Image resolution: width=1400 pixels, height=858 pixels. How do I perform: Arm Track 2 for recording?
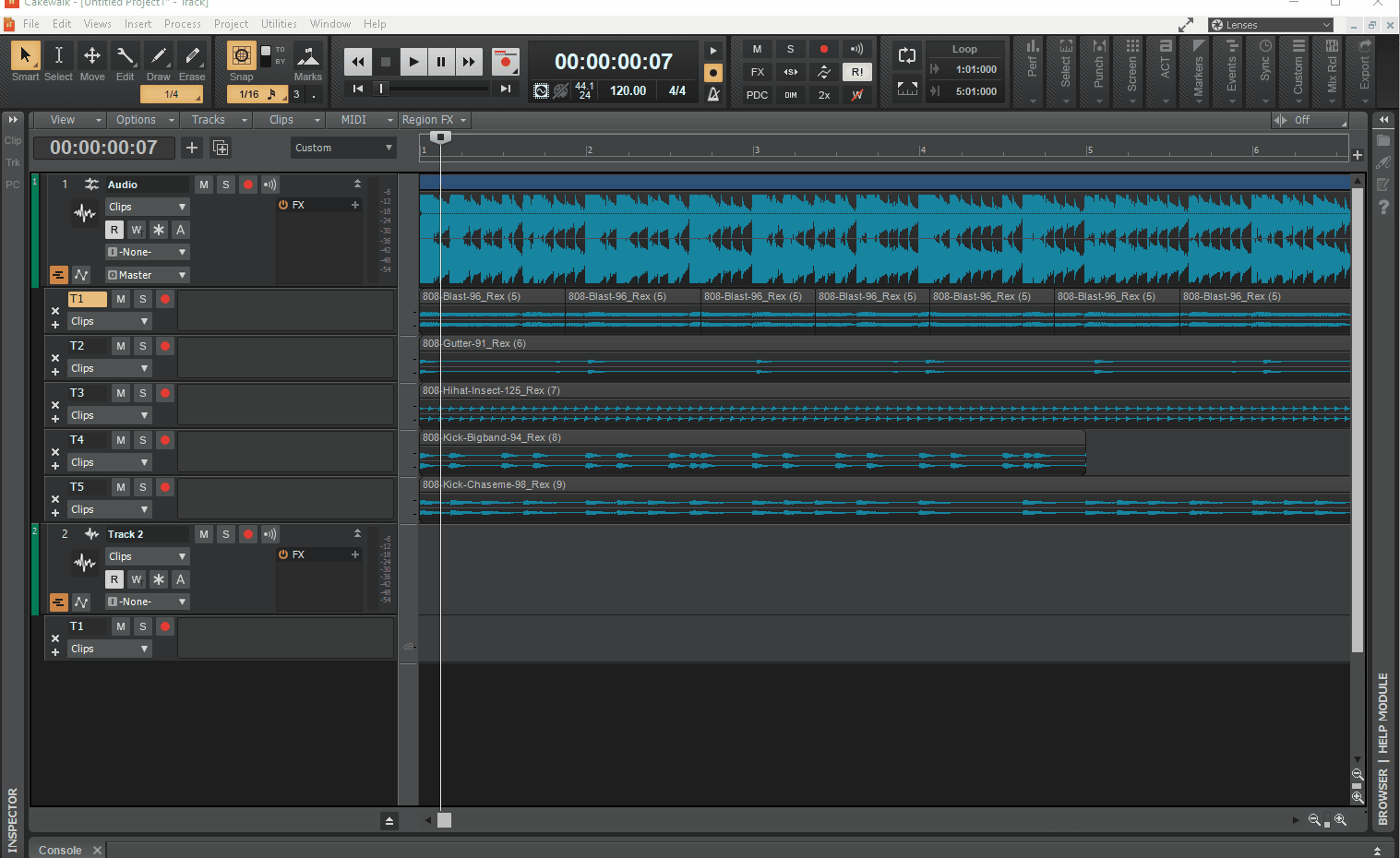tap(247, 534)
